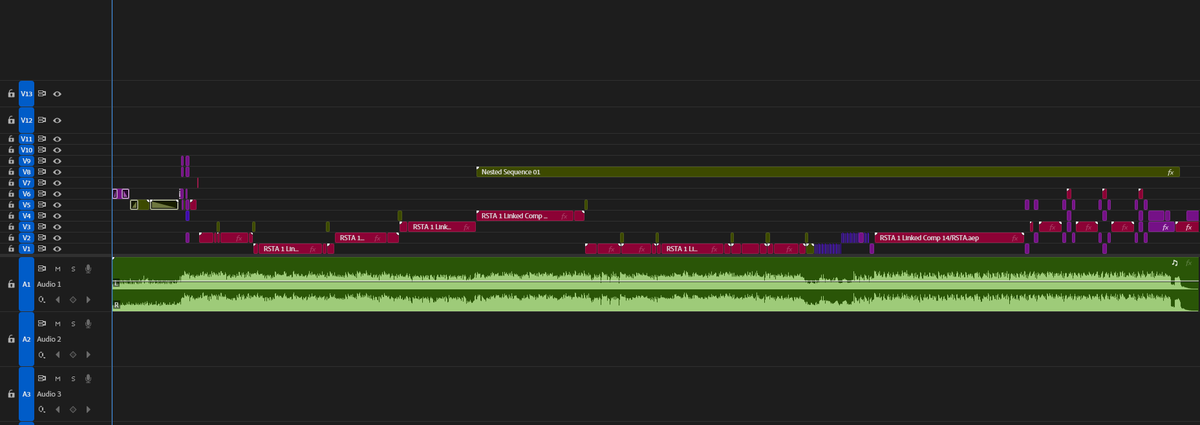Click the Audio 3 track volume value
The image size is (1200, 425).
click(41, 410)
